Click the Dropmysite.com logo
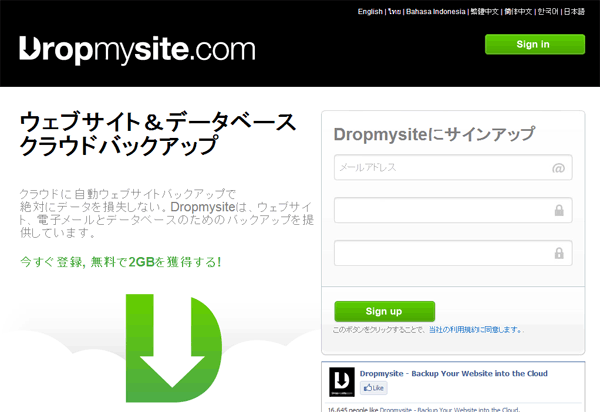The width and height of the screenshot is (600, 412). tap(137, 50)
